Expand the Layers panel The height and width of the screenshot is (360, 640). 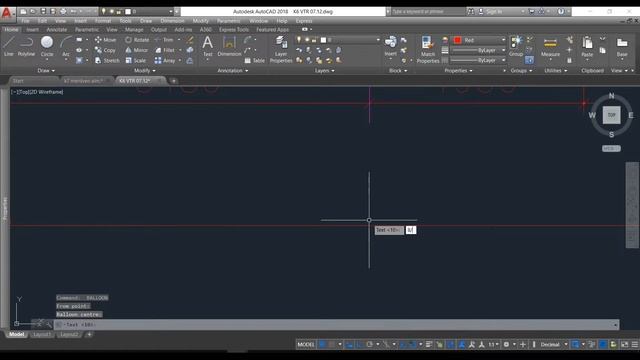324,71
